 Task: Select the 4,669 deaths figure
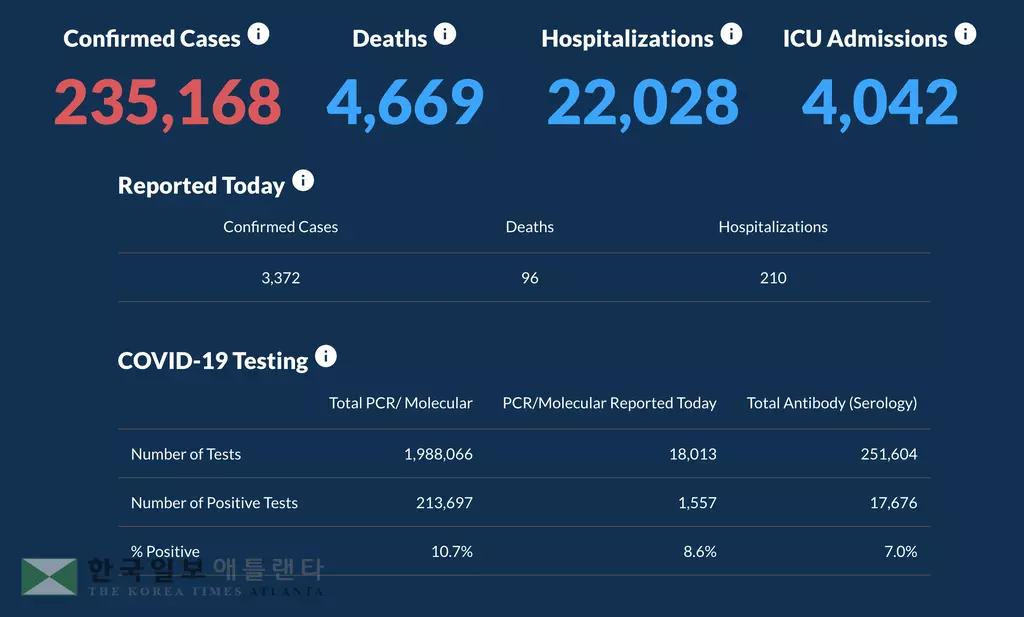point(405,102)
